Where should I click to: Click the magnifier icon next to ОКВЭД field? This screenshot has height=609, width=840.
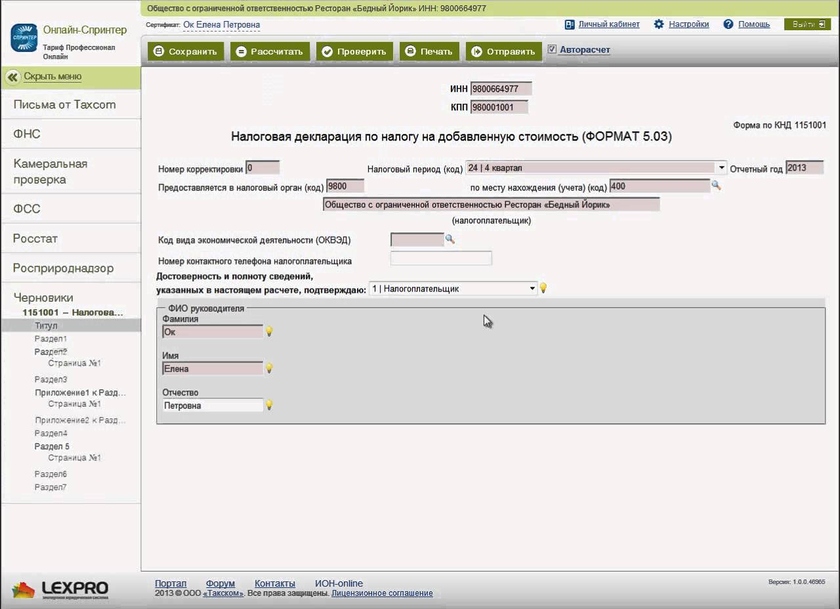coord(450,240)
